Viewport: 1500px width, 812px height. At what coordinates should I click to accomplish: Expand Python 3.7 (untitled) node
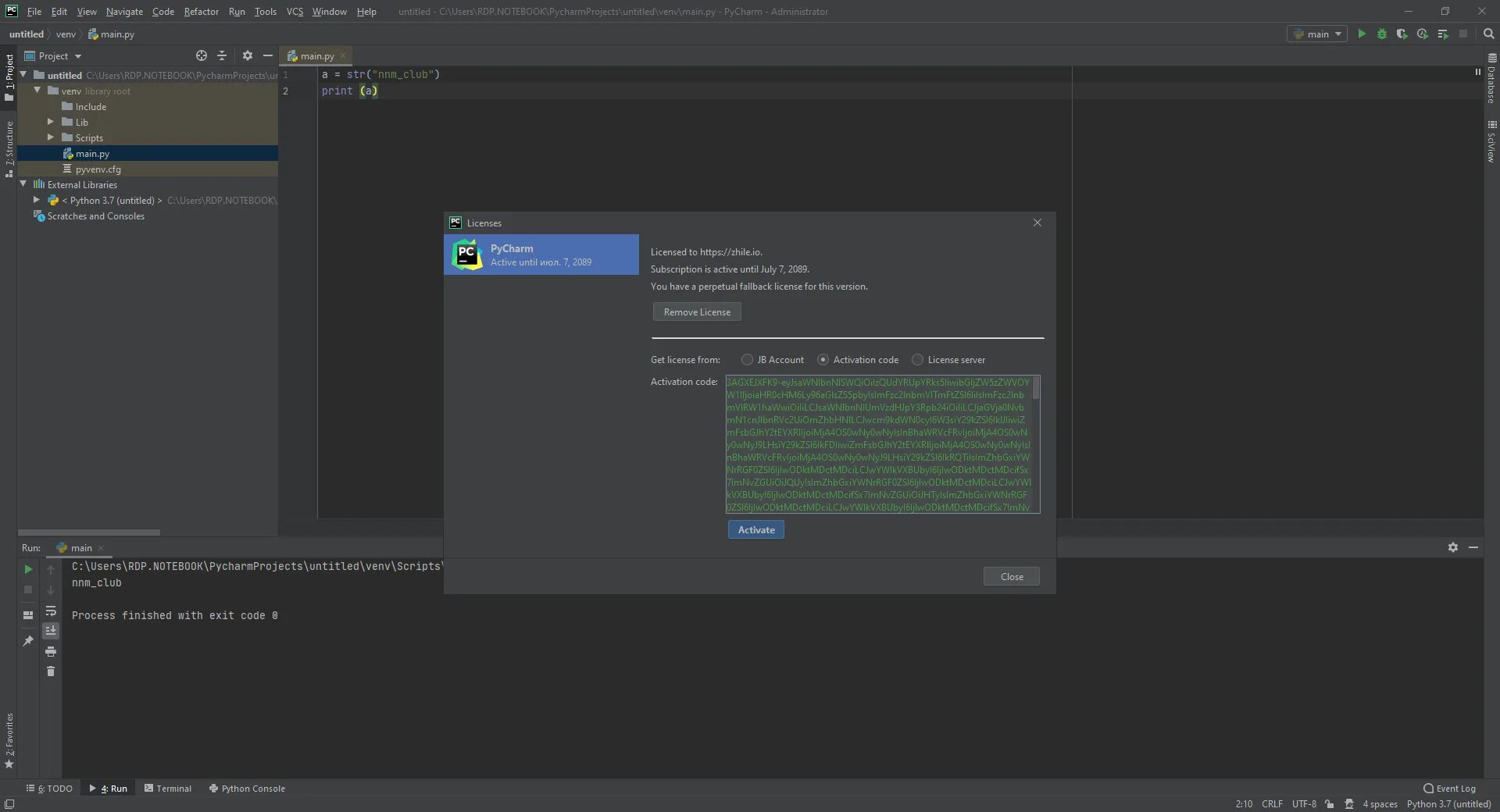pos(37,200)
